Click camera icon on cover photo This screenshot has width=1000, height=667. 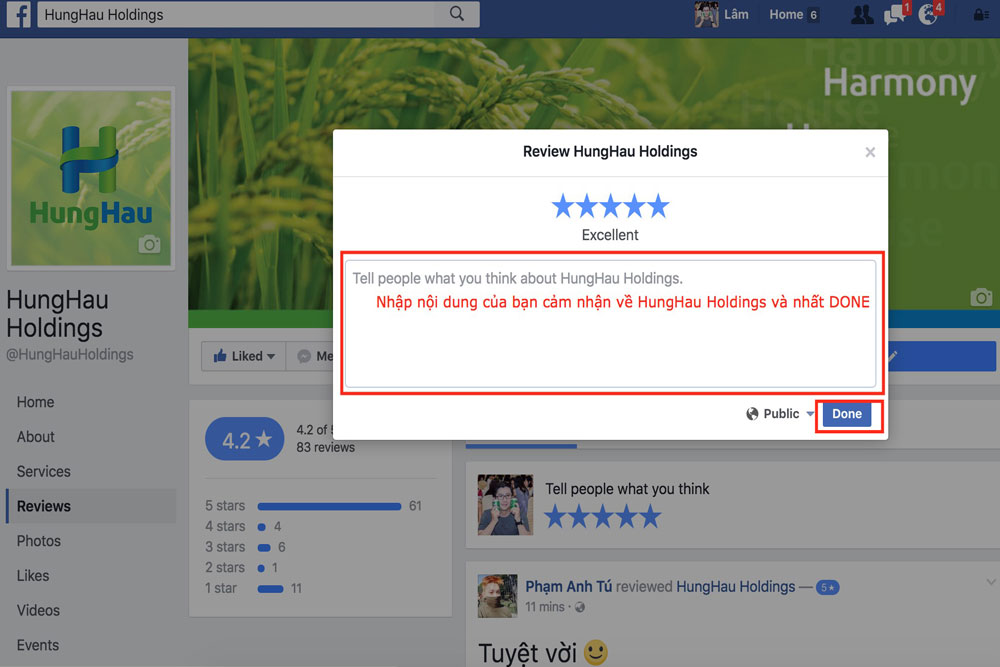pos(981,297)
